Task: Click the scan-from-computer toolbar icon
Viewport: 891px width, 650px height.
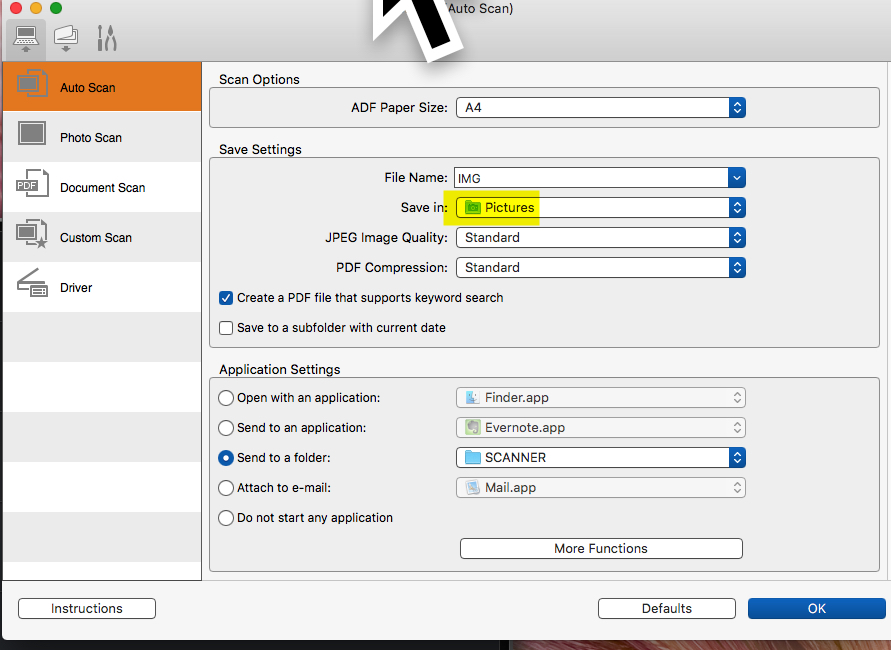Action: pos(26,39)
